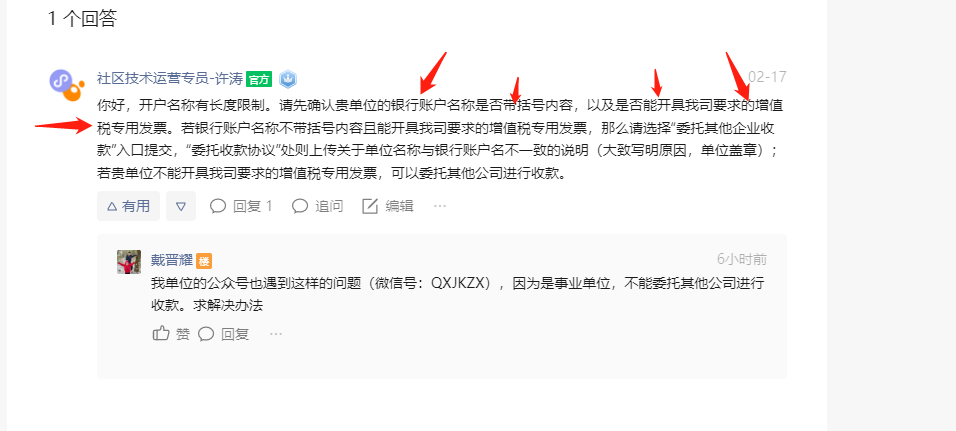Click the 有用 upvote button
Screen dimensions: 956x431
click(x=128, y=206)
